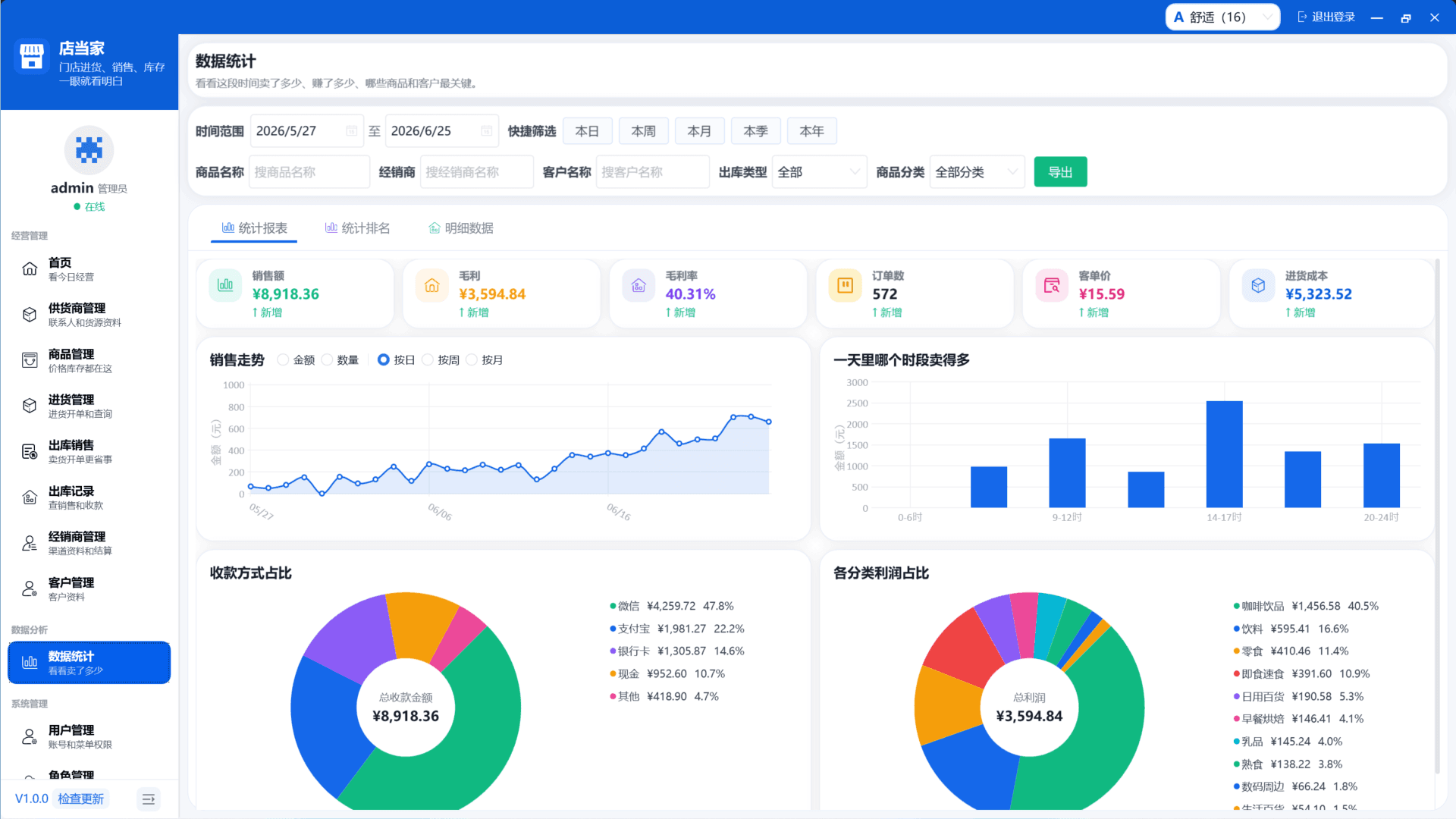Click the 统计排名 tab icon
The image size is (1456, 819).
pos(331,227)
